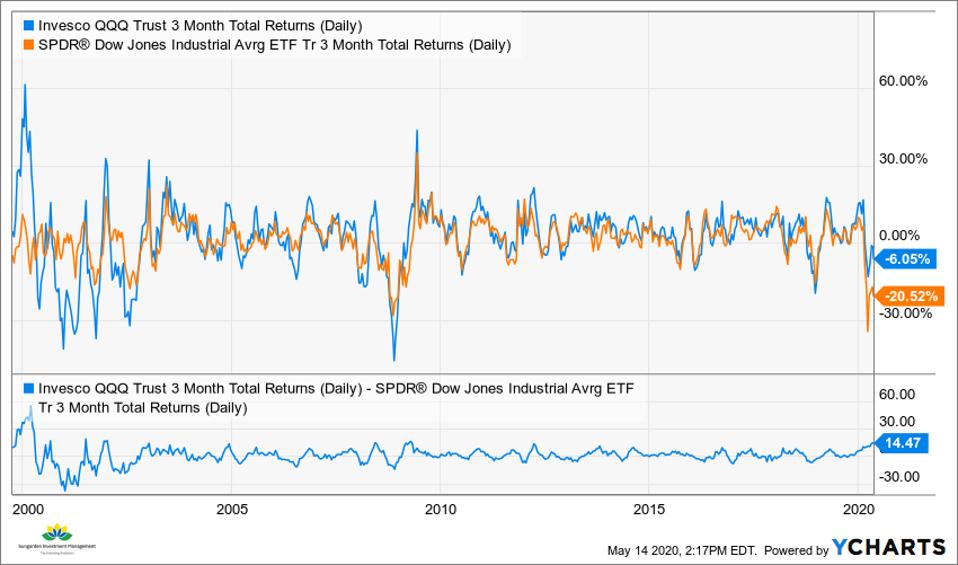This screenshot has width=958, height=565.
Task: Click the 30.00 axis label in lower chart
Action: click(897, 421)
